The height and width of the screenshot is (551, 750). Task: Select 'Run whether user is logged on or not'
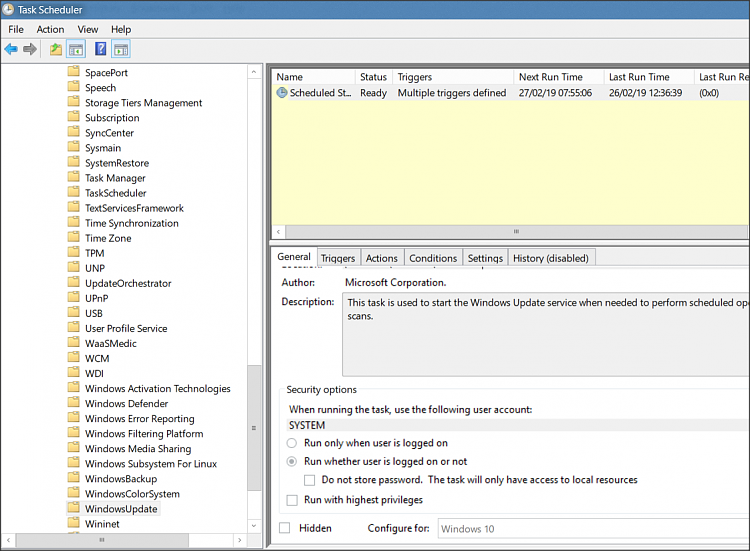pyautogui.click(x=291, y=462)
